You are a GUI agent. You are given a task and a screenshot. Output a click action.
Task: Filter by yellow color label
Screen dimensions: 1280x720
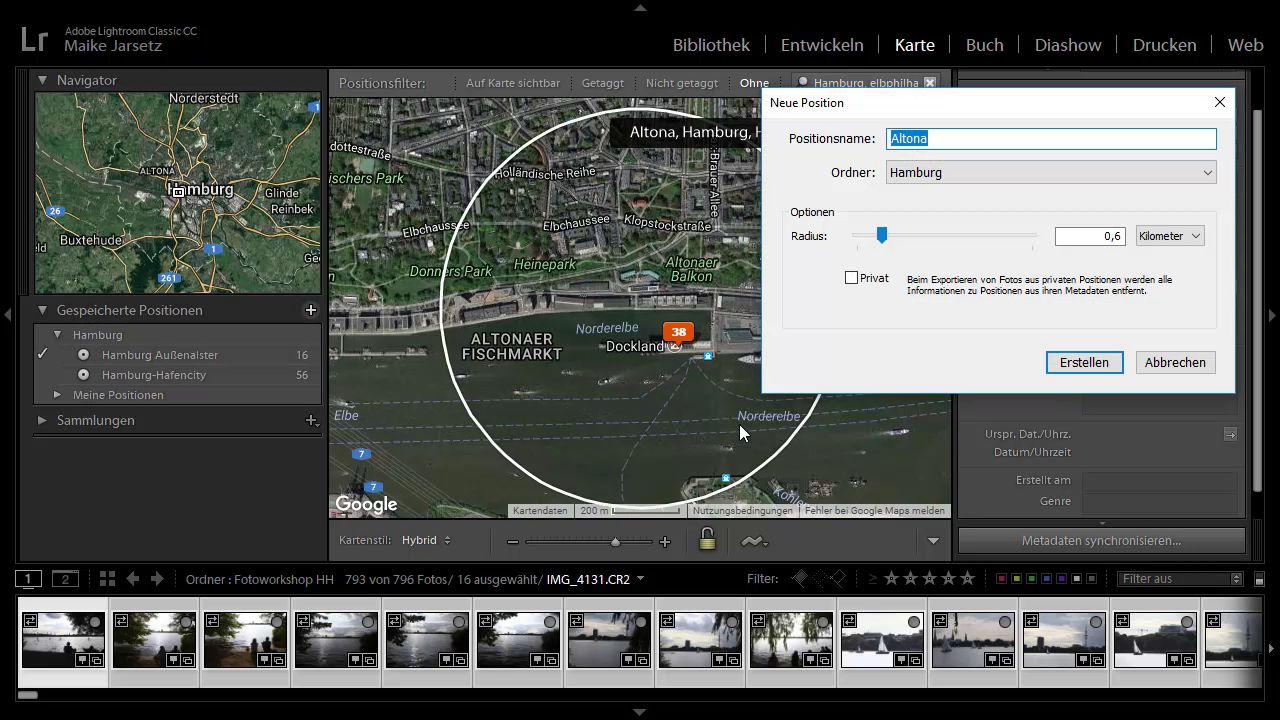pos(1016,579)
